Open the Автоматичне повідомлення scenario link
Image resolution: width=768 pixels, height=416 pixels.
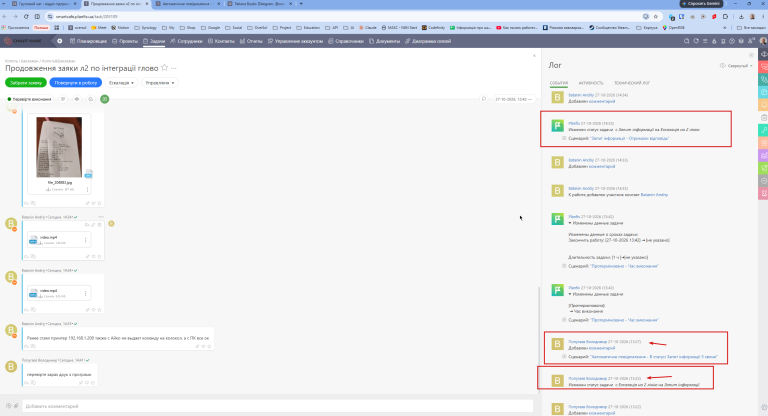click(654, 357)
